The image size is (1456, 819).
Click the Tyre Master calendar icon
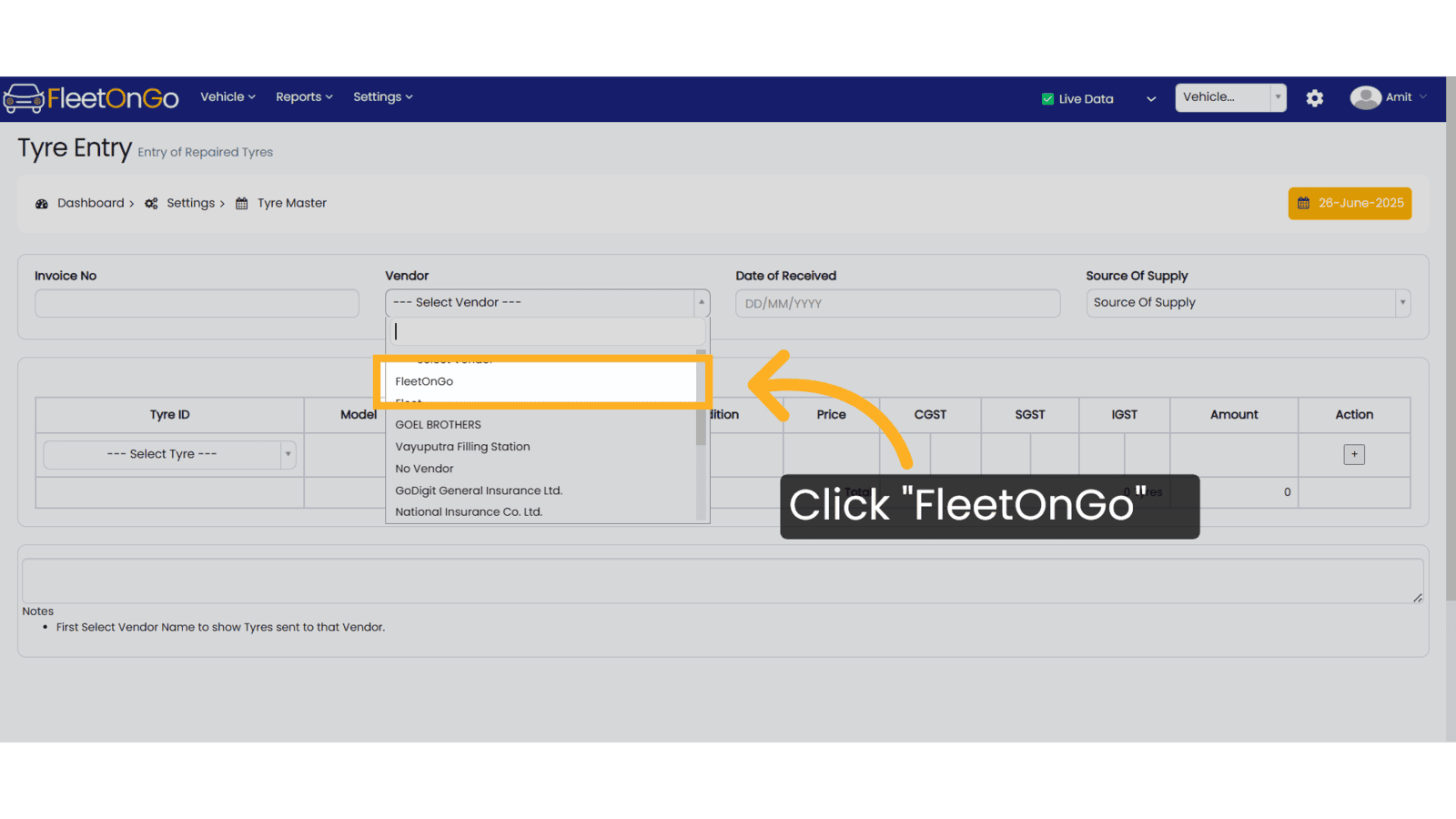[242, 204]
